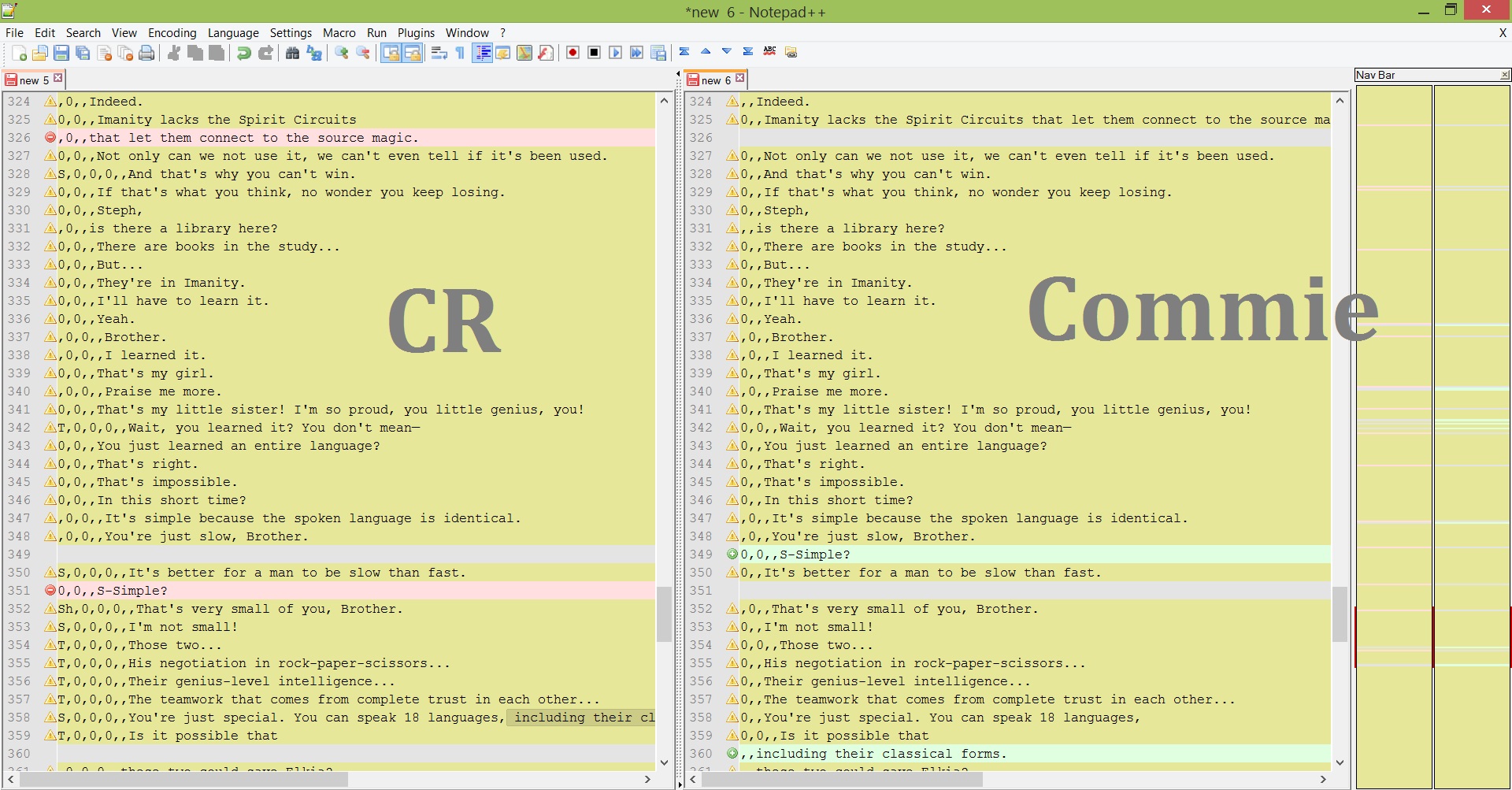The width and height of the screenshot is (1512, 790).
Task: Open the Plugins menu
Action: point(416,32)
